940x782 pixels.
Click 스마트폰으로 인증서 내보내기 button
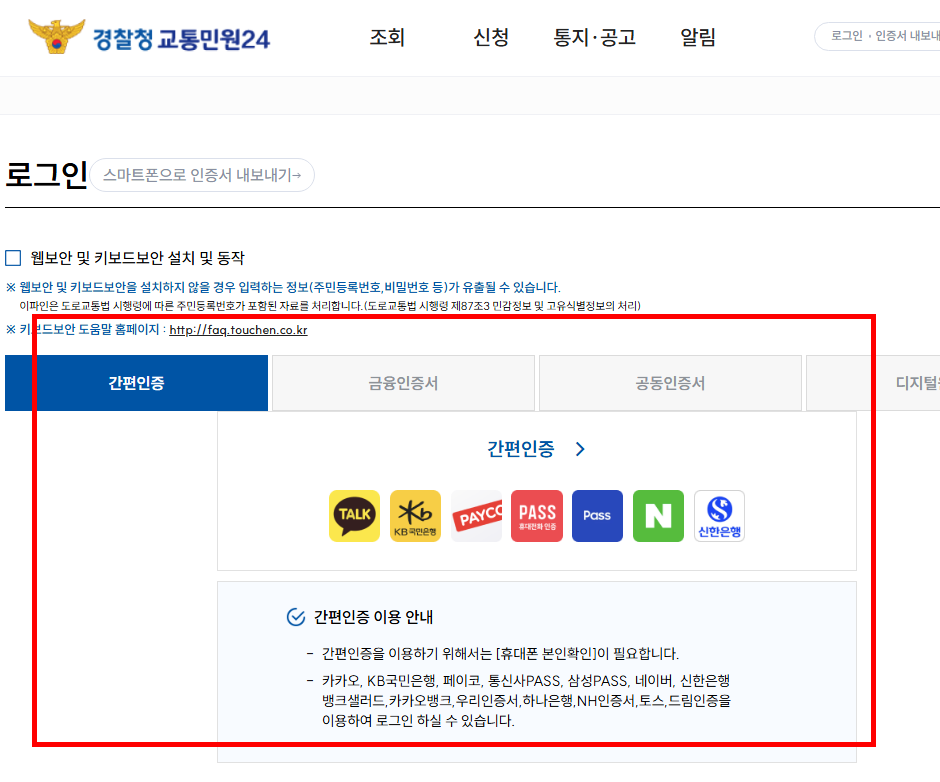point(202,174)
